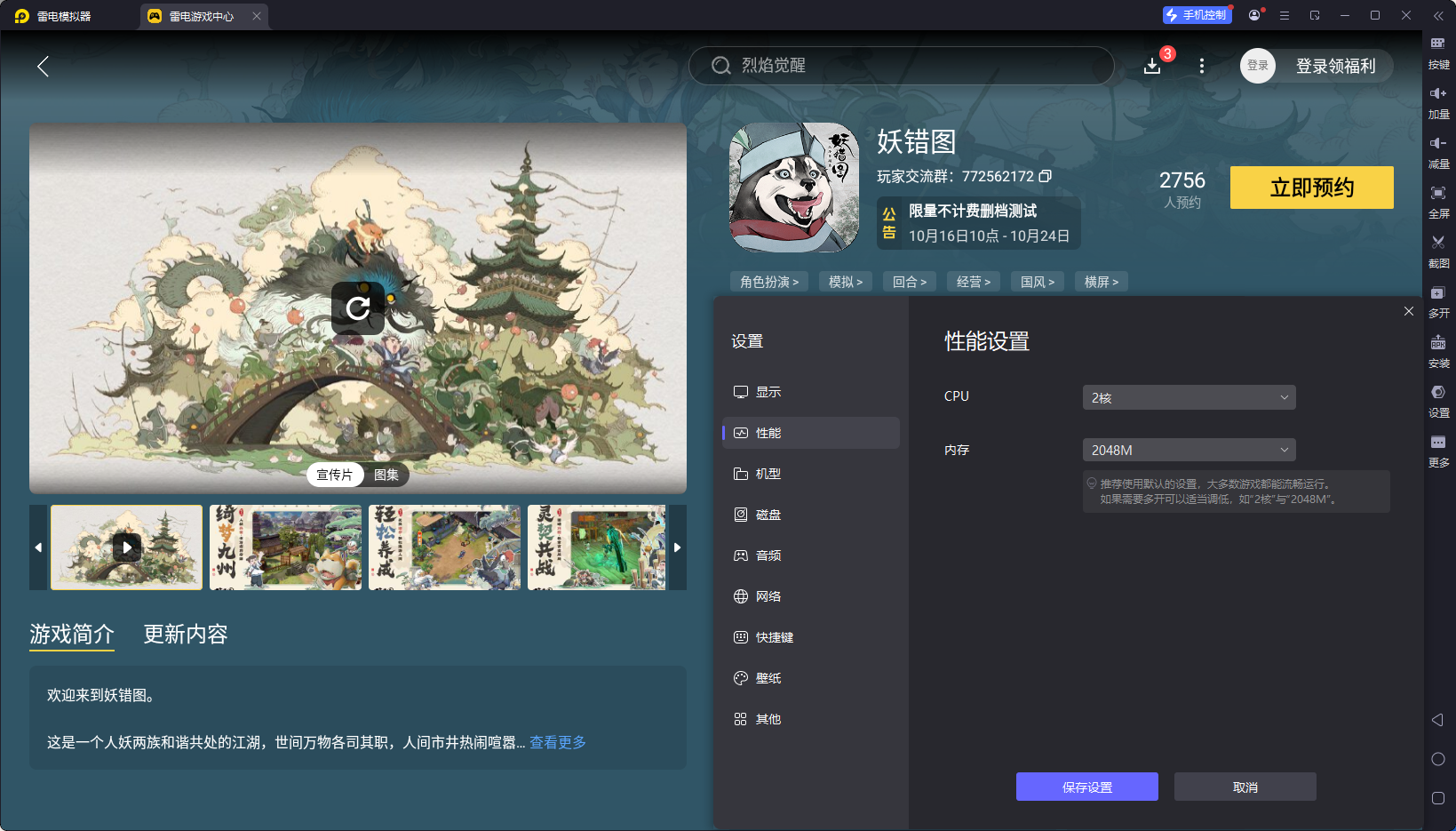
Task: Open the memory dropdown showing 2048M
Action: (x=1189, y=450)
